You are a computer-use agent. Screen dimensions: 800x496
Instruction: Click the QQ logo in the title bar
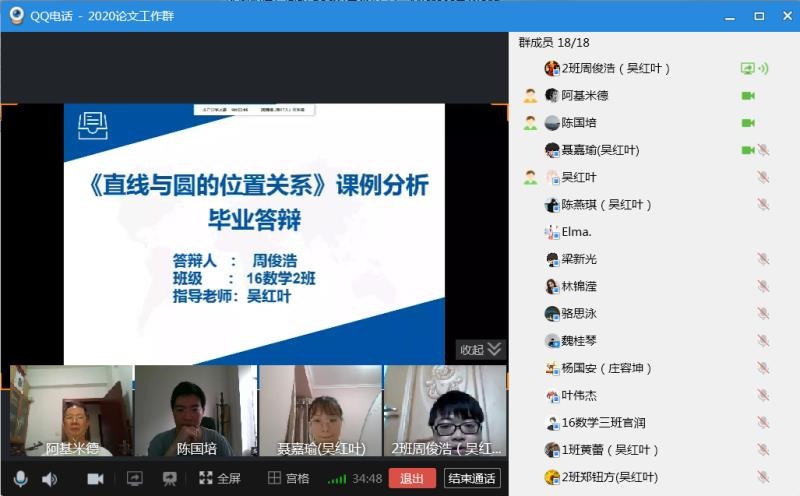tap(16, 15)
